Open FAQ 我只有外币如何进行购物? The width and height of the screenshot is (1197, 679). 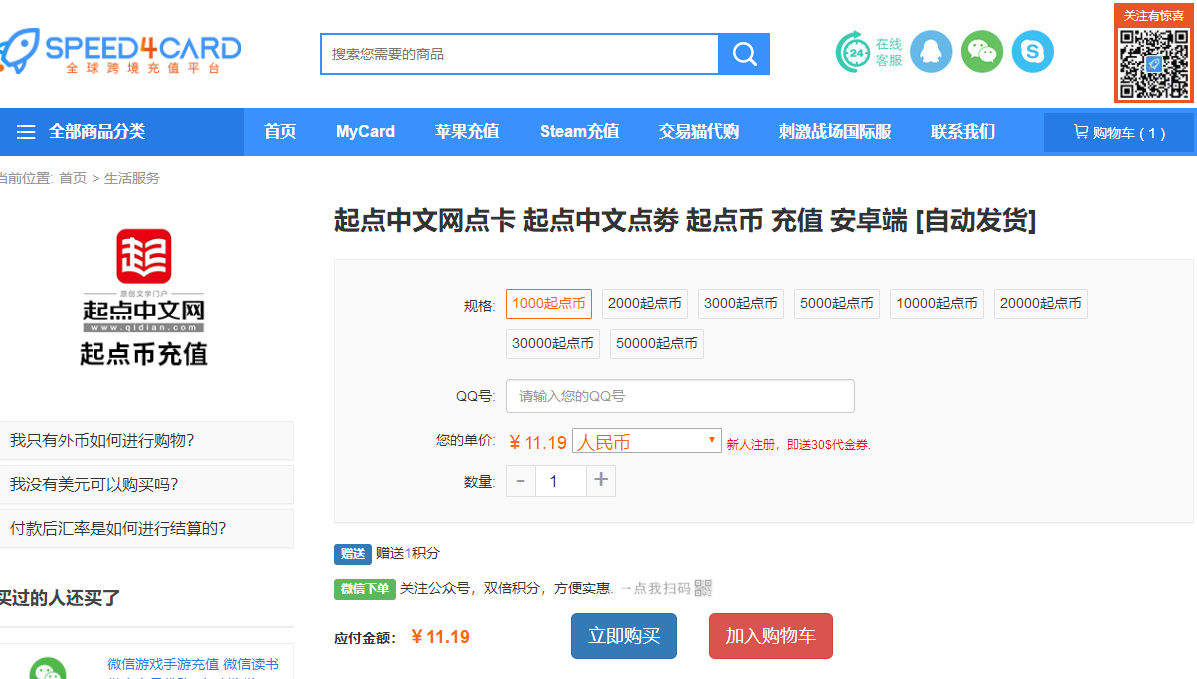coord(147,441)
